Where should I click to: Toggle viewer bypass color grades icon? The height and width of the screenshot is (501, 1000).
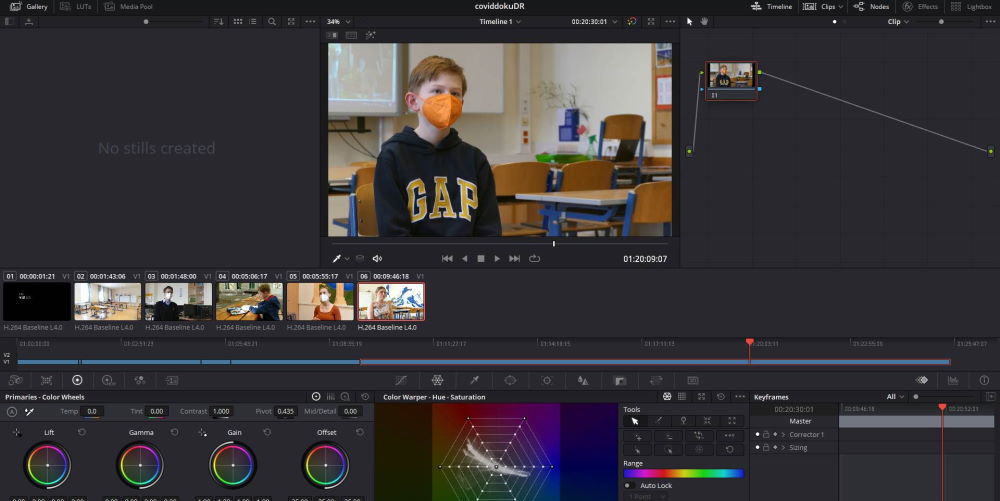[631, 22]
